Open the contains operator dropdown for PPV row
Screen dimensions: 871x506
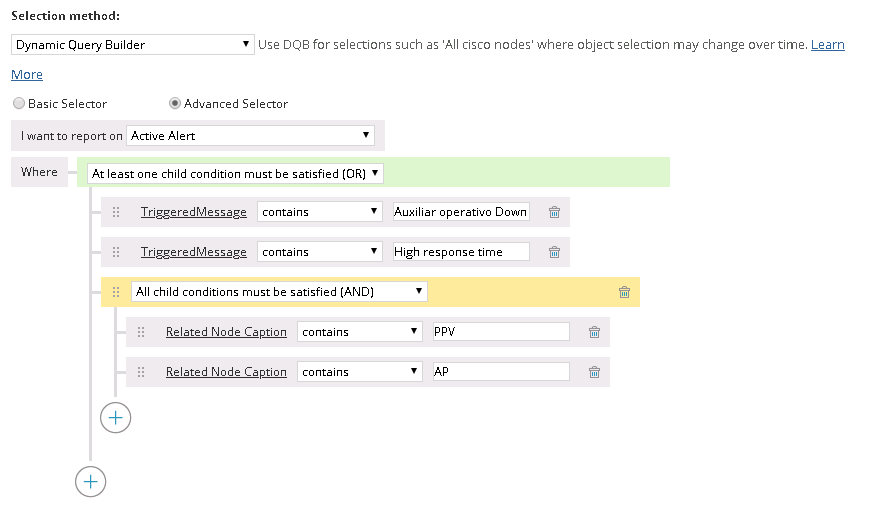[359, 332]
